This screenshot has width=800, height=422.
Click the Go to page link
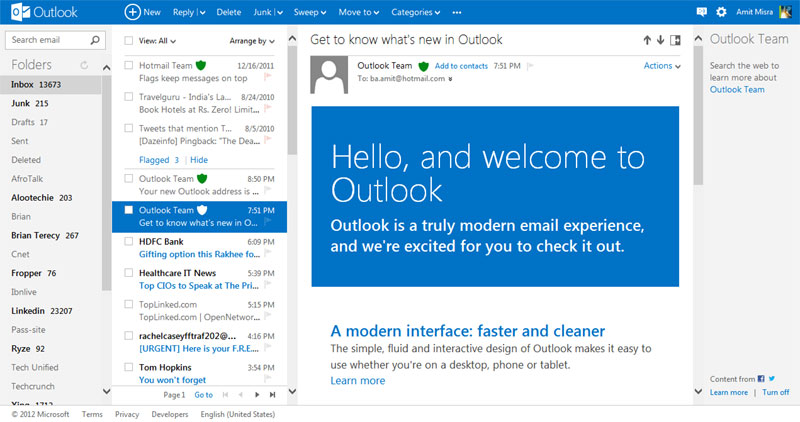[204, 394]
